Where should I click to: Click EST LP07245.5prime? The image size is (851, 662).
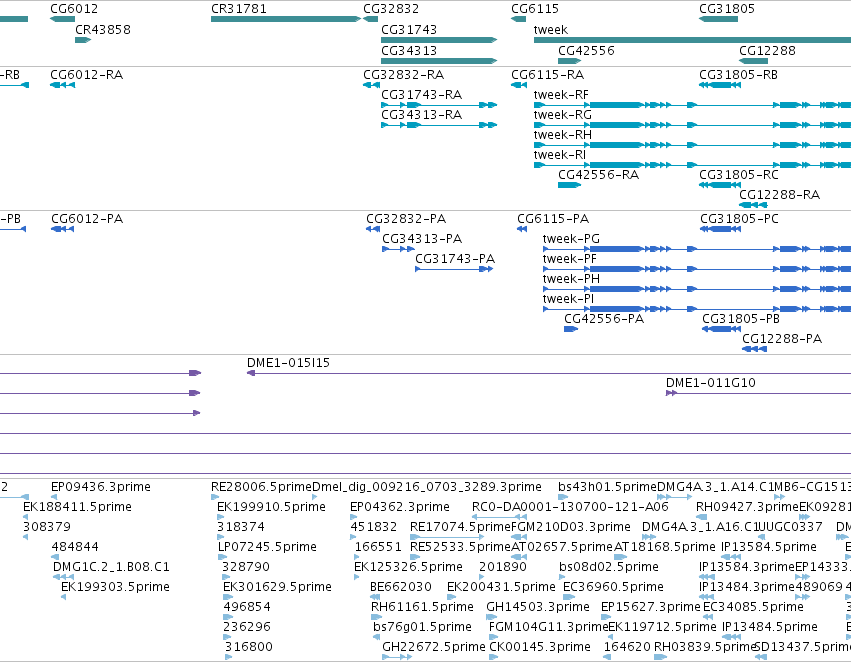pyautogui.click(x=267, y=548)
